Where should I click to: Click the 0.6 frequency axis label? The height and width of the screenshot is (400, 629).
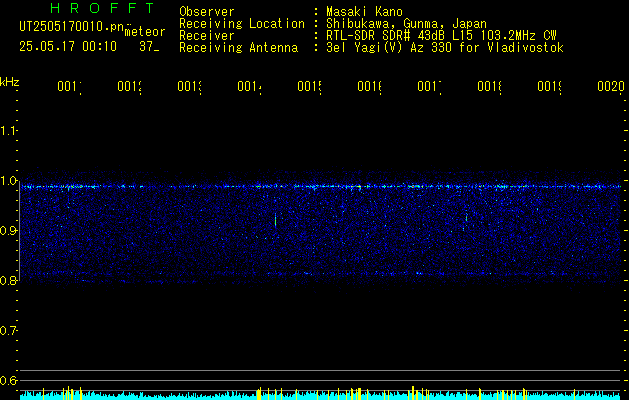tap(8, 380)
